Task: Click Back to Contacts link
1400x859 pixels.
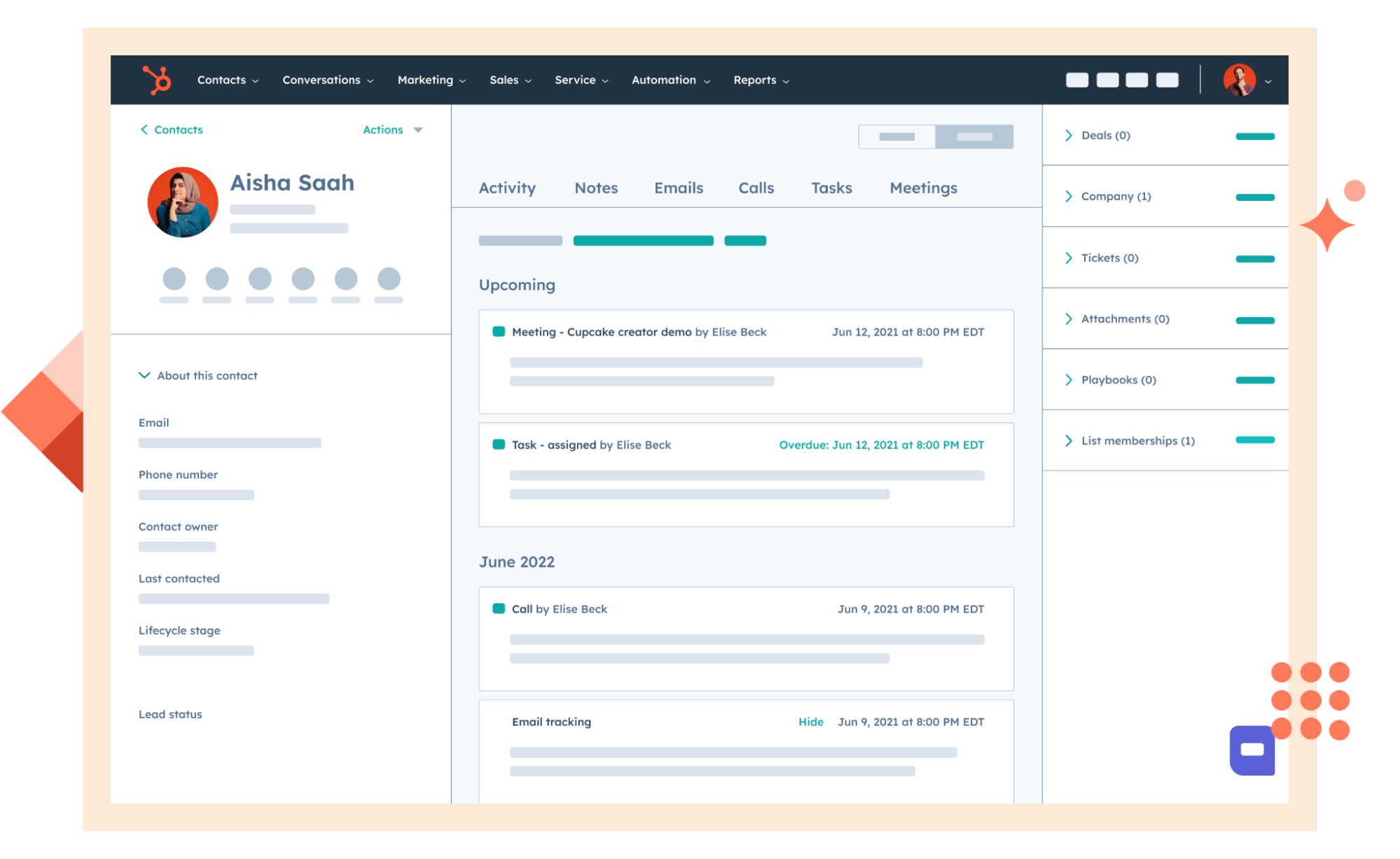Action: point(171,129)
